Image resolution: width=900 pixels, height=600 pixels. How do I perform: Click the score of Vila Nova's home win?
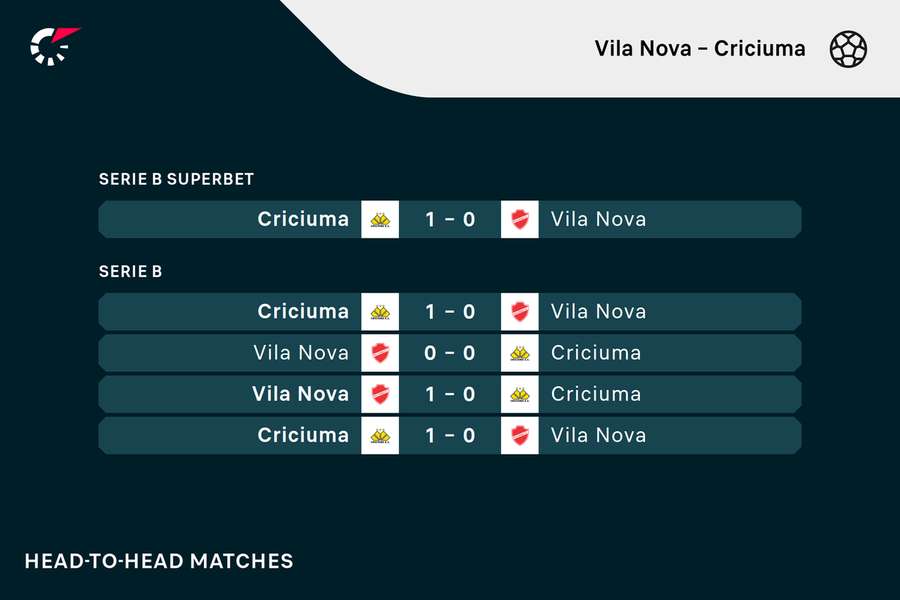click(450, 394)
